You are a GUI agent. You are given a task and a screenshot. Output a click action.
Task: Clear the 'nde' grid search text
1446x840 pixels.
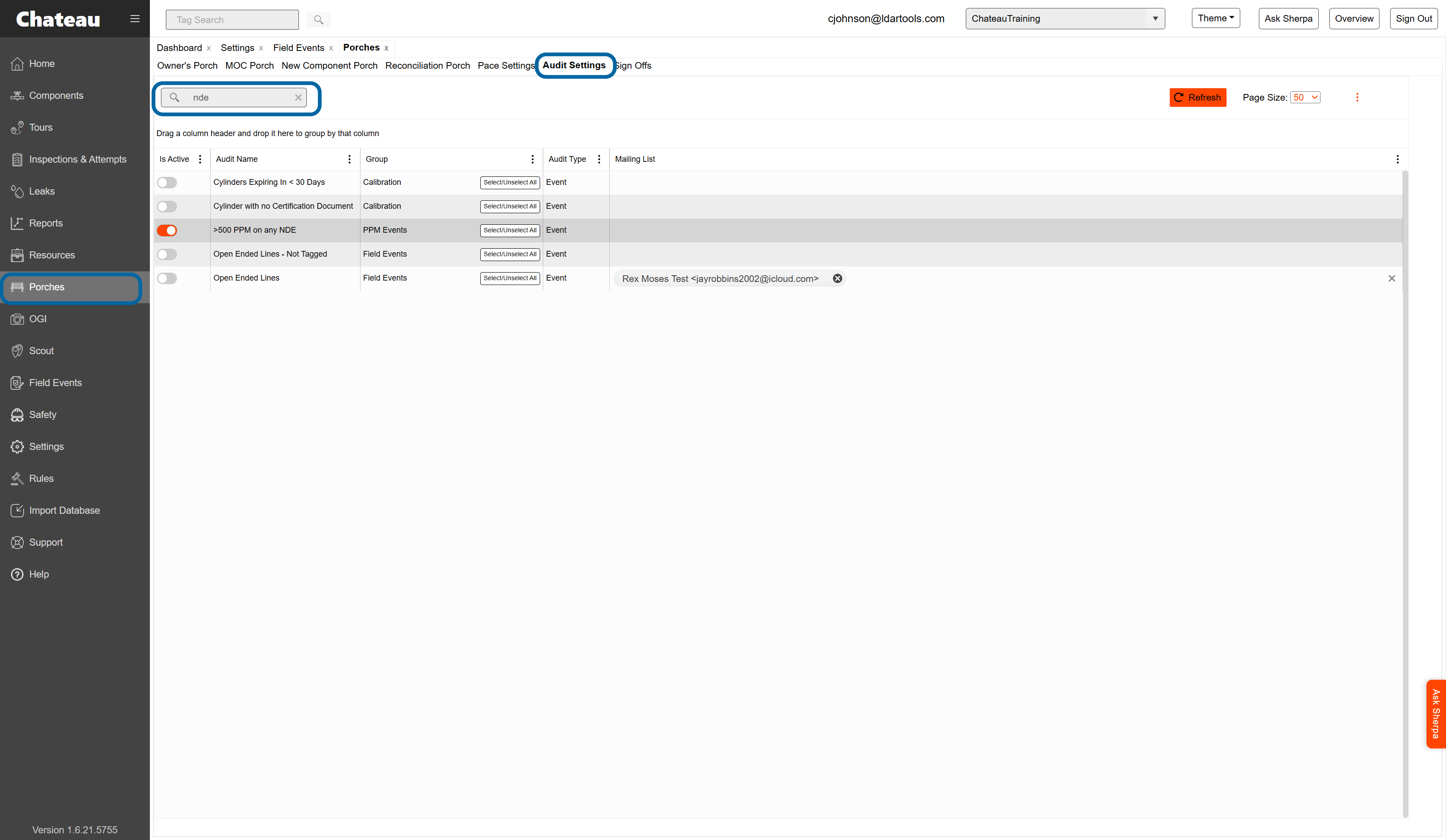pos(298,98)
